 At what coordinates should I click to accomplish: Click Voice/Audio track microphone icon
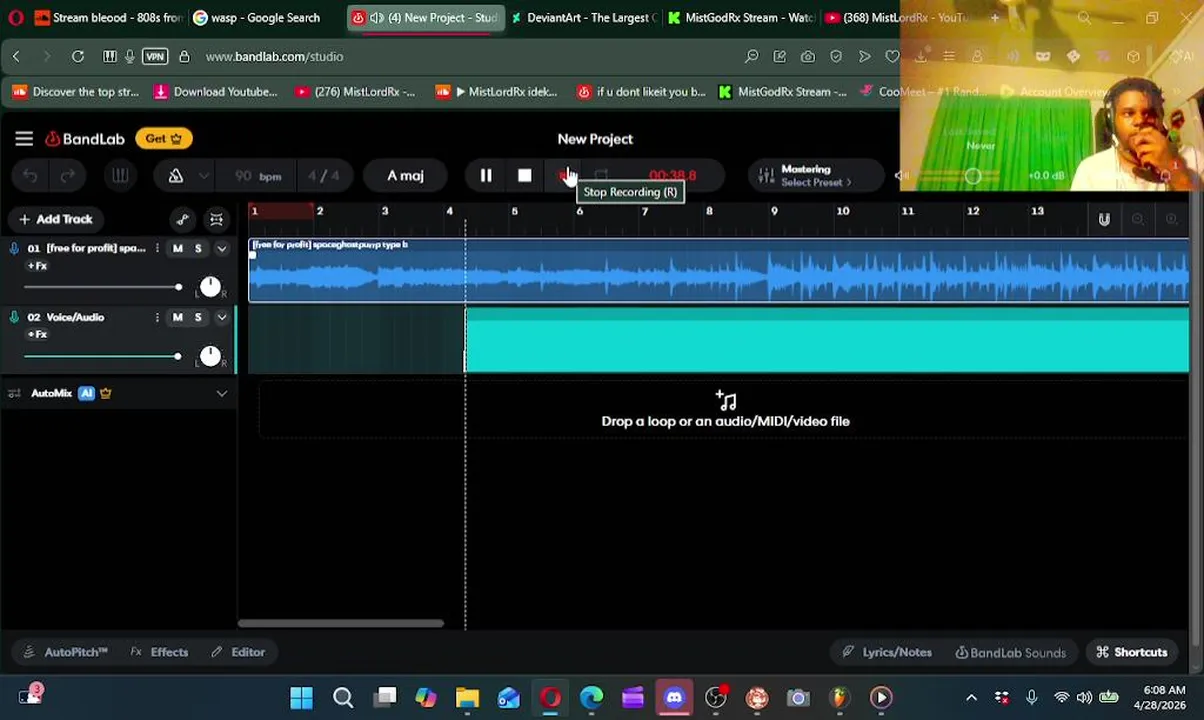(x=14, y=317)
